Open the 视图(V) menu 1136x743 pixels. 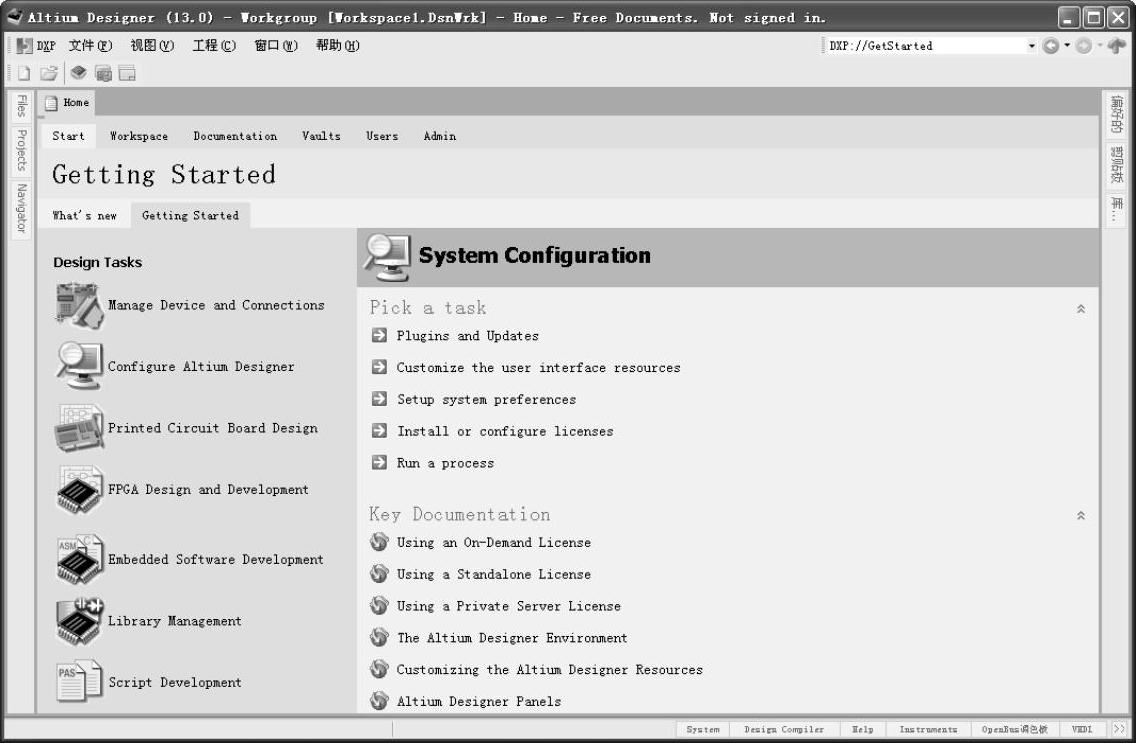152,46
